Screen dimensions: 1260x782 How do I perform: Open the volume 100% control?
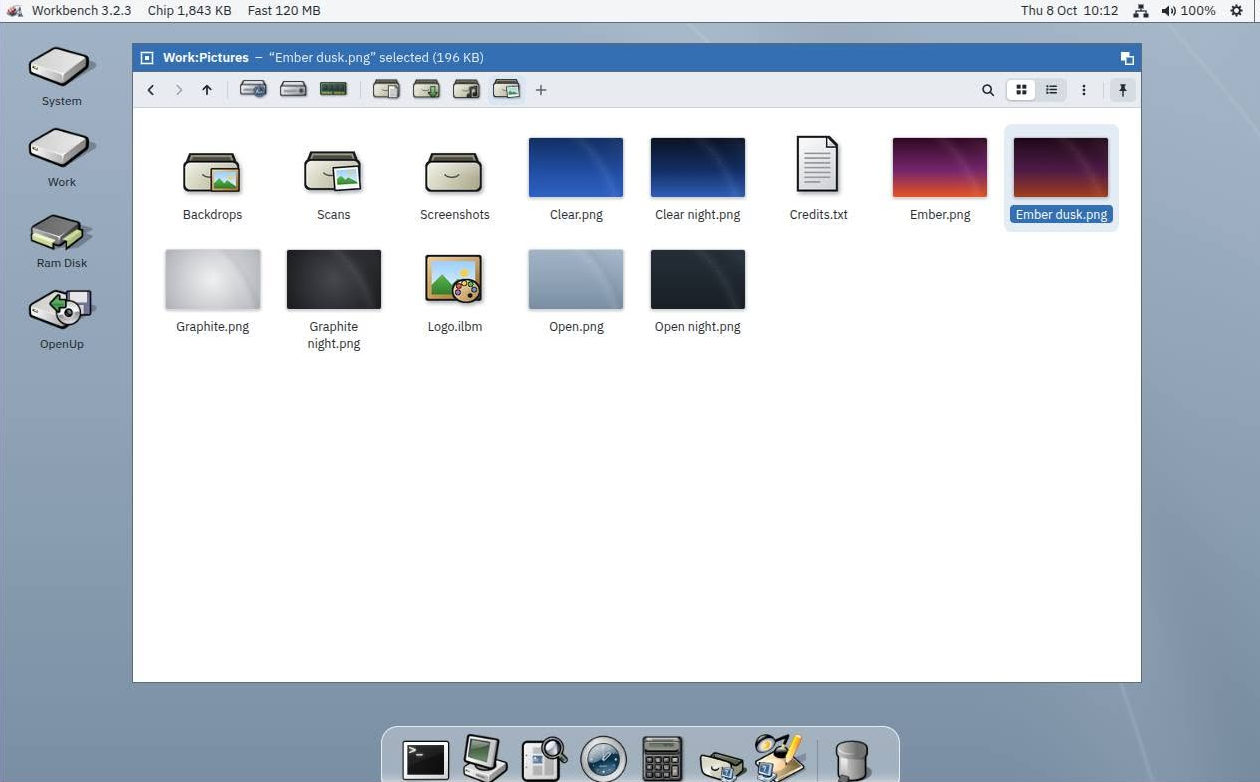[1188, 10]
